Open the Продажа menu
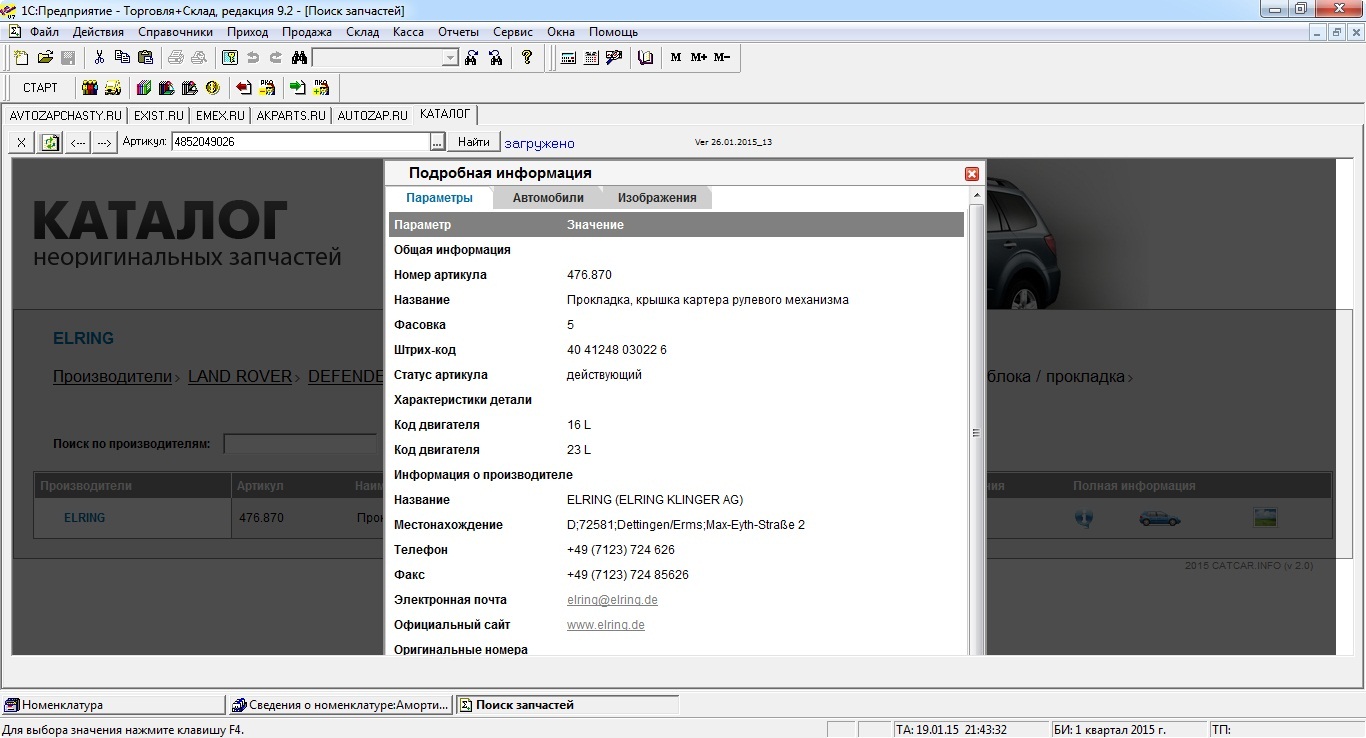The image size is (1366, 738). (x=307, y=32)
